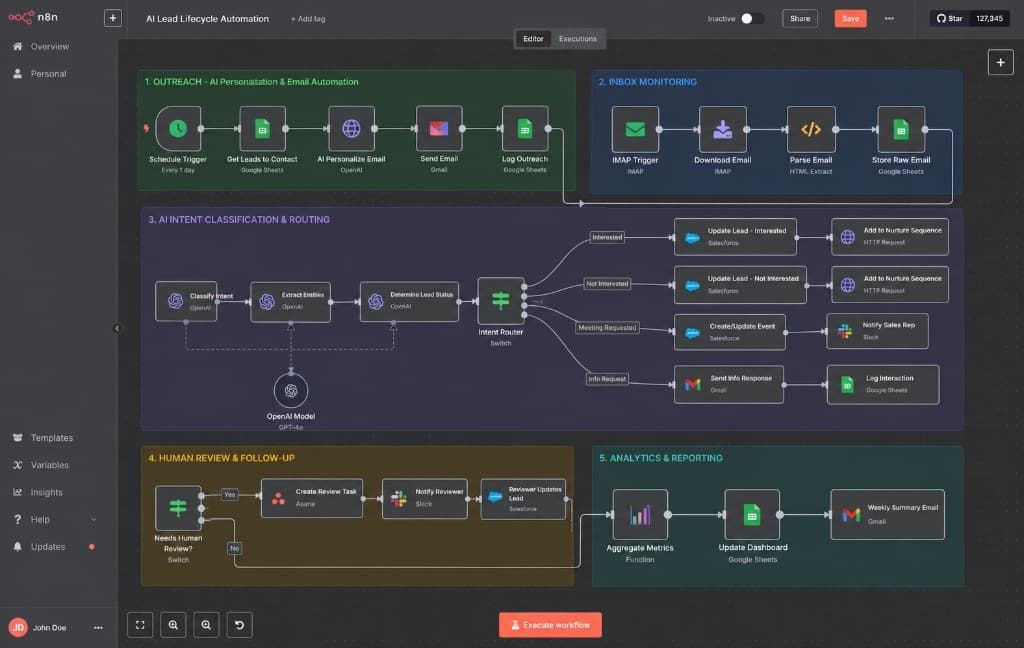
Task: Reset the canvas zoom
Action: [x=240, y=625]
